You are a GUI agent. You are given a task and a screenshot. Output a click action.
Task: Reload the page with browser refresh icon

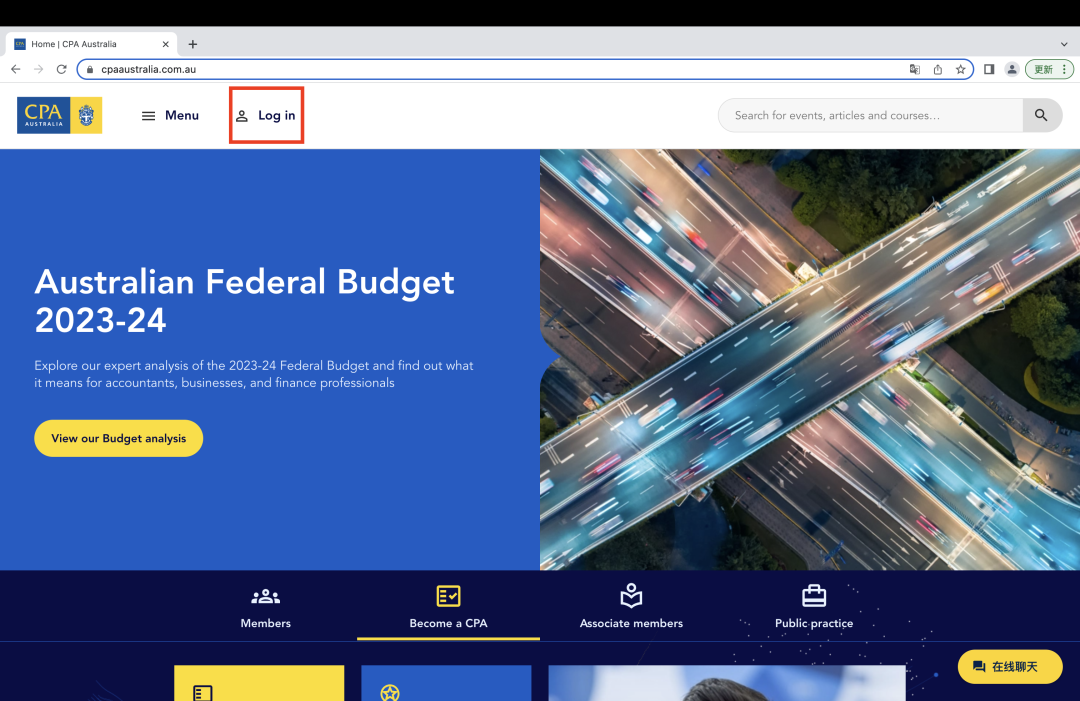coord(61,69)
